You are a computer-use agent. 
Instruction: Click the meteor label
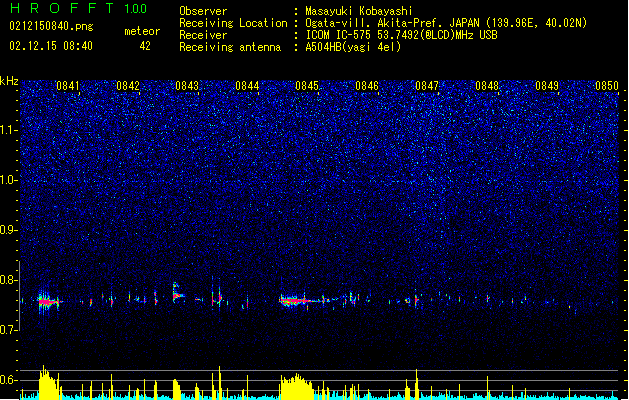[142, 31]
